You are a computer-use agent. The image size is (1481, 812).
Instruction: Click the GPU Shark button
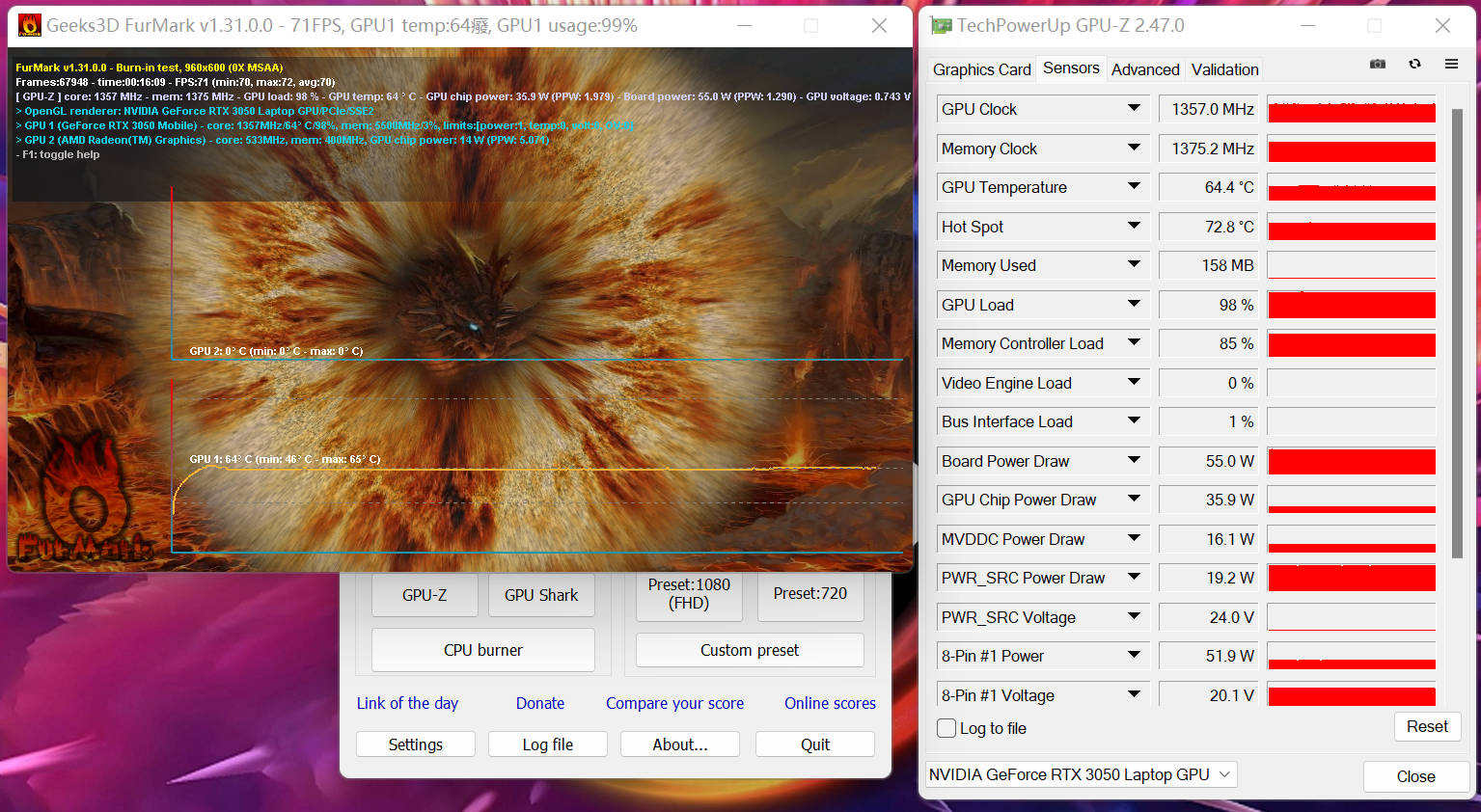541,595
